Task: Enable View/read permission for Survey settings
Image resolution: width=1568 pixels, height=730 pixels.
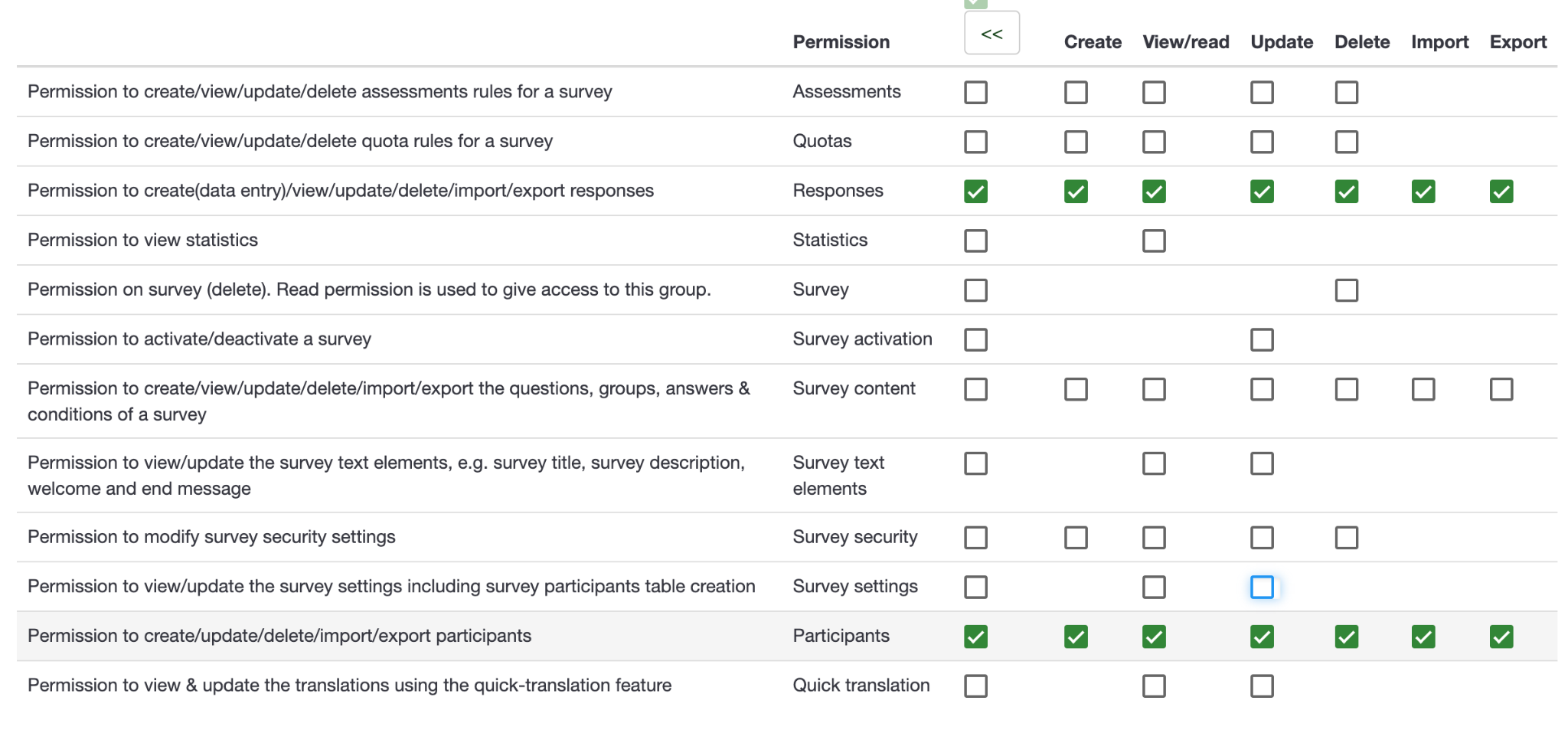Action: [x=1153, y=587]
